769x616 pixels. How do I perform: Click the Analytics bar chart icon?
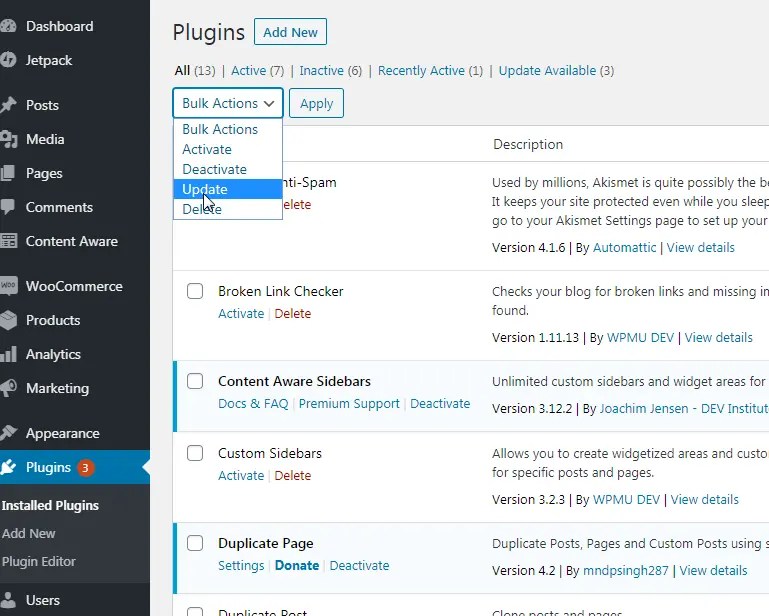[x=8, y=354]
